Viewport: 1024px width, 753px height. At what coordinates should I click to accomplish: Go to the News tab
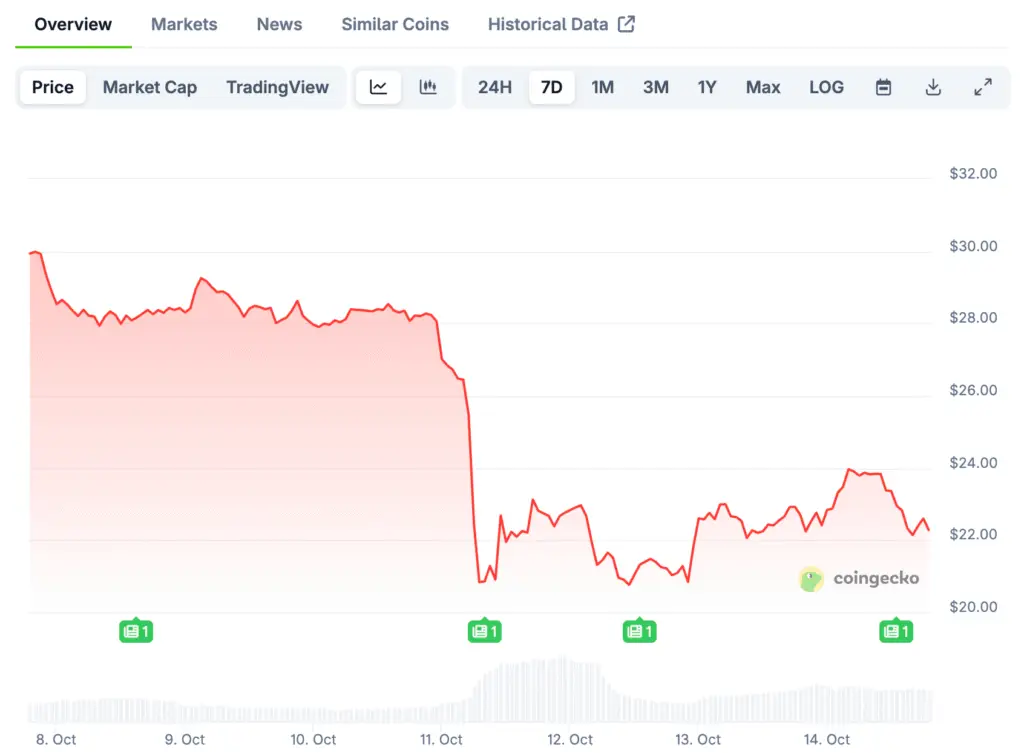coord(279,24)
